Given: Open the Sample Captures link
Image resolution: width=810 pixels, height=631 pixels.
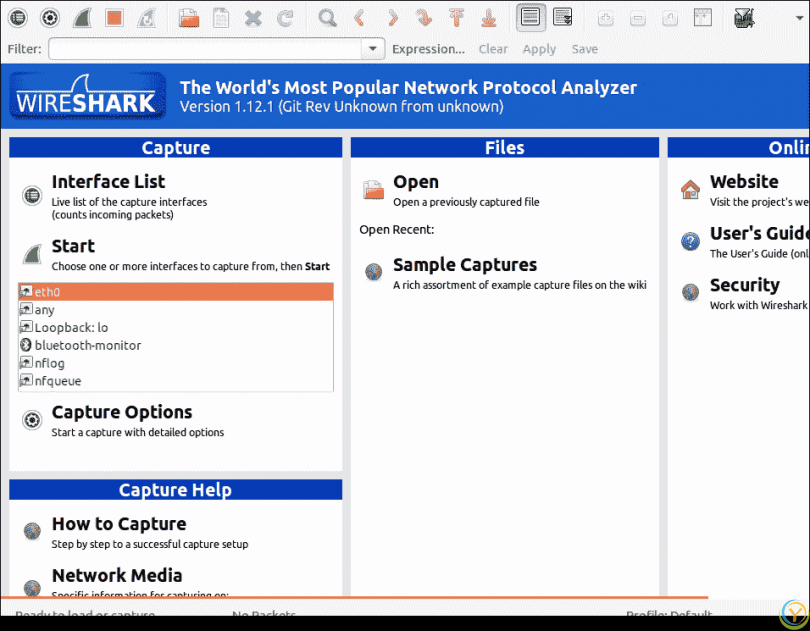Looking at the screenshot, I should click(x=464, y=265).
